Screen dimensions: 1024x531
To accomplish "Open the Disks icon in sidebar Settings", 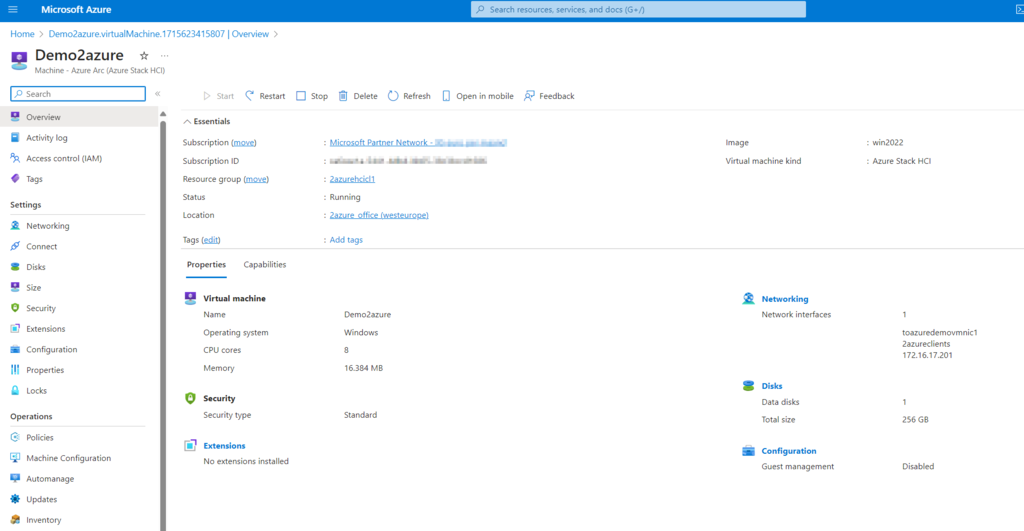I will [15, 266].
